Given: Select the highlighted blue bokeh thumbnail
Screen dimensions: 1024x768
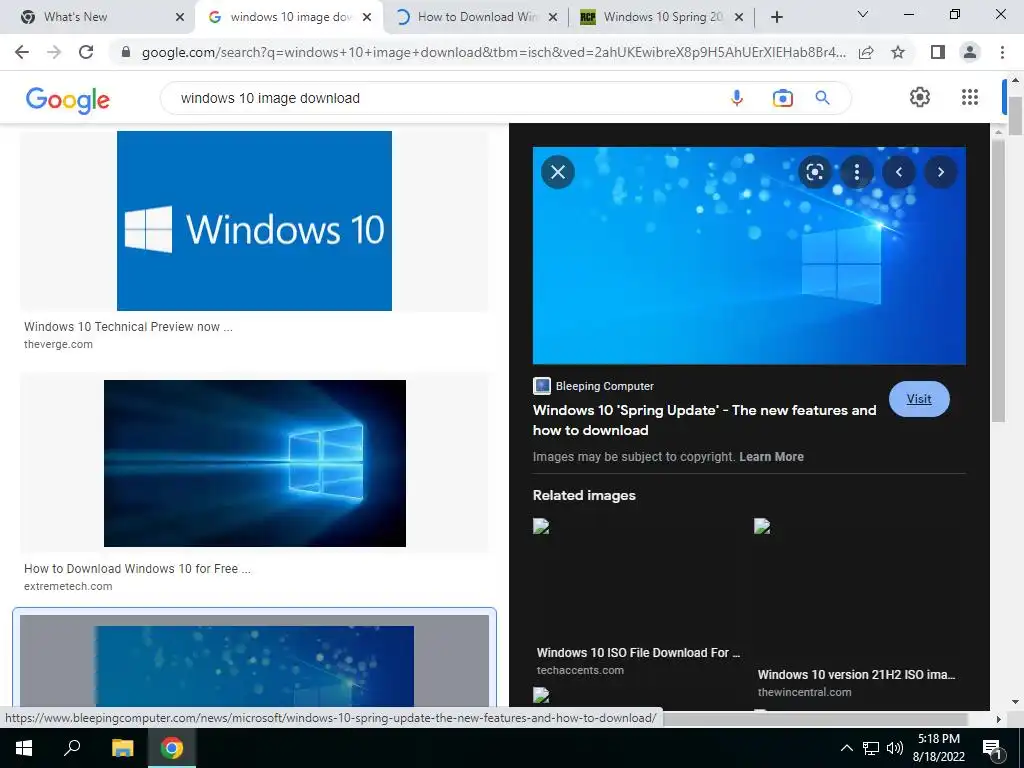Looking at the screenshot, I should (x=255, y=663).
